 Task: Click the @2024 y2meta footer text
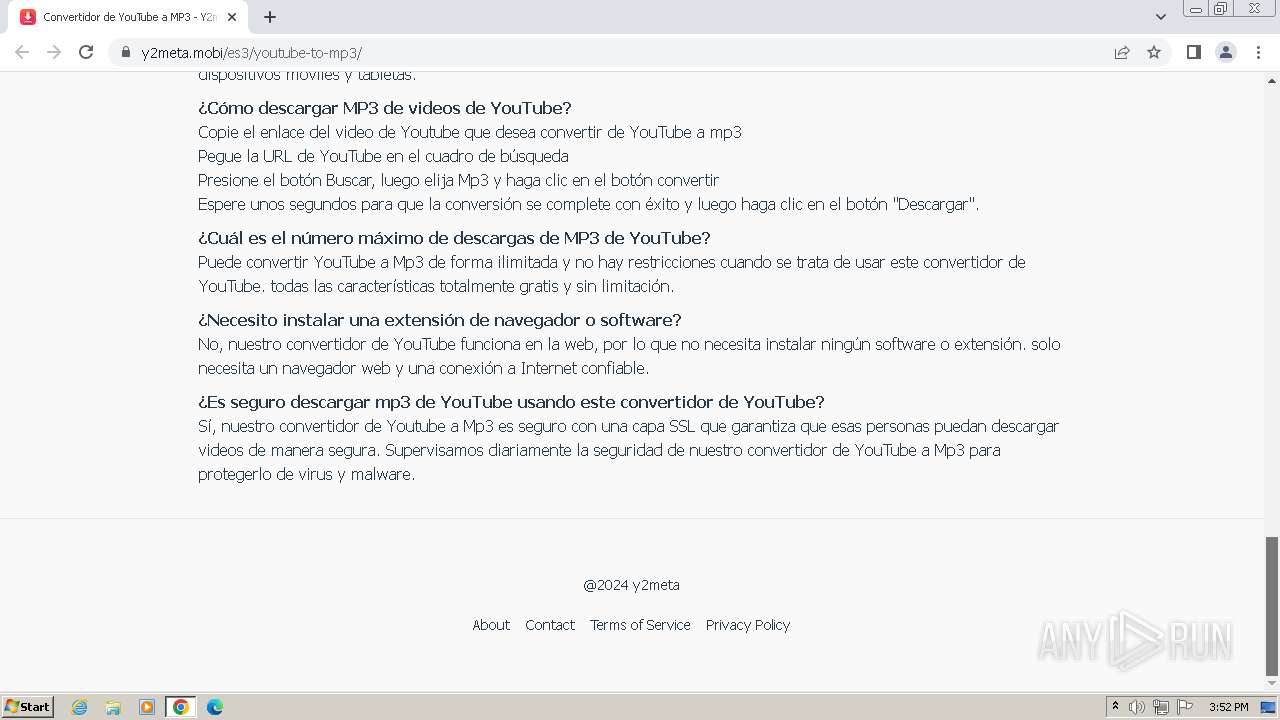[x=631, y=585]
